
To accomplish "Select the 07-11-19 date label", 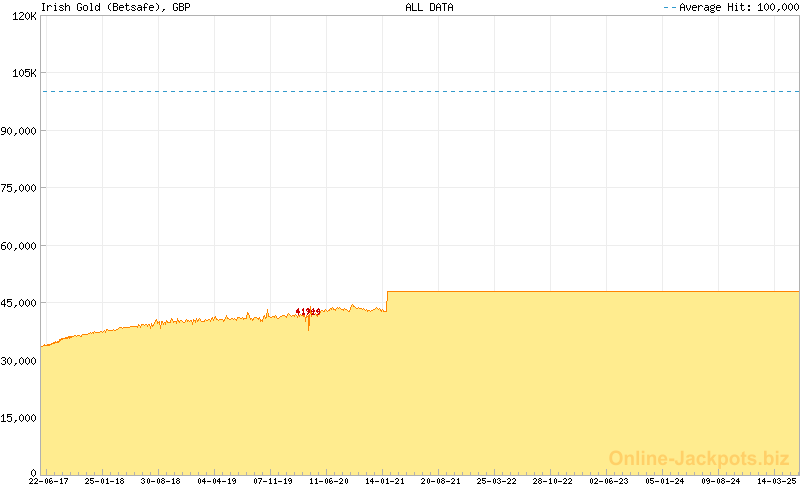I will pos(272,481).
